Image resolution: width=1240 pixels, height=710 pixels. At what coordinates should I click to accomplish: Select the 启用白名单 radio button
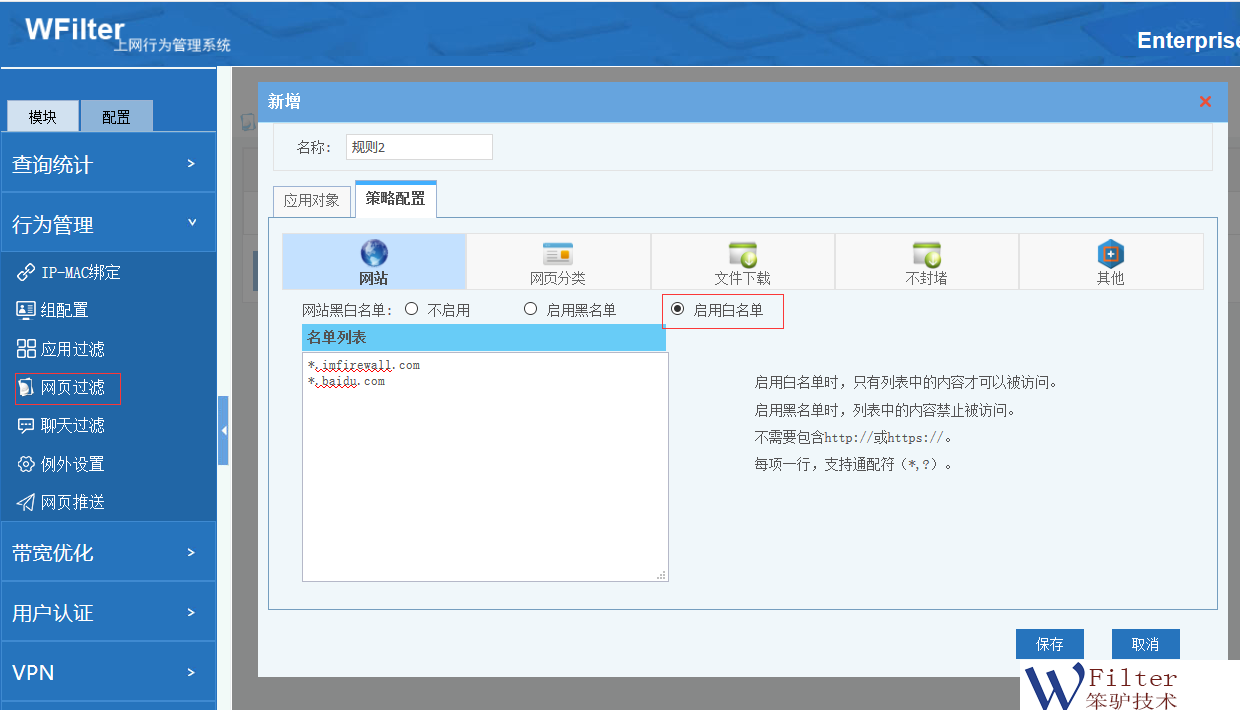(x=678, y=309)
